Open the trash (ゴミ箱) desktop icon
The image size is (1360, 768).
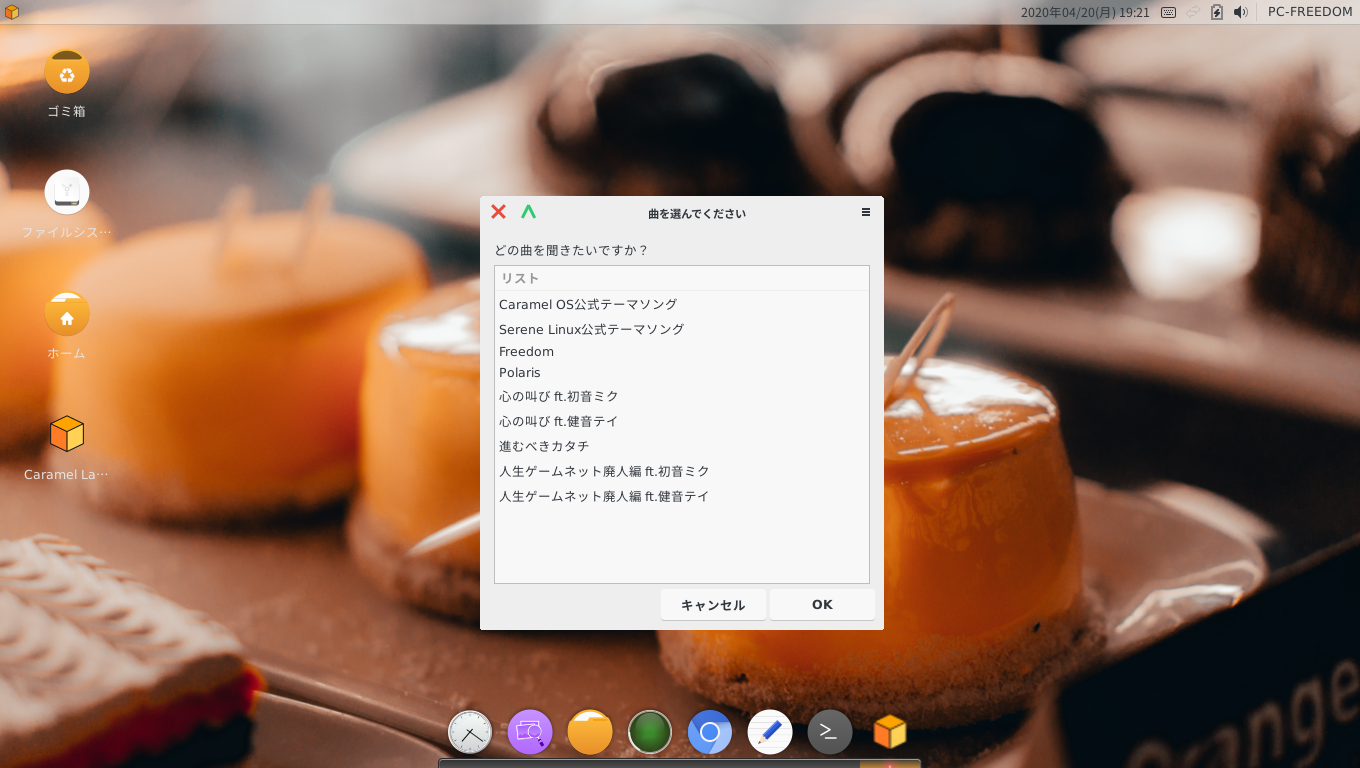[67, 72]
